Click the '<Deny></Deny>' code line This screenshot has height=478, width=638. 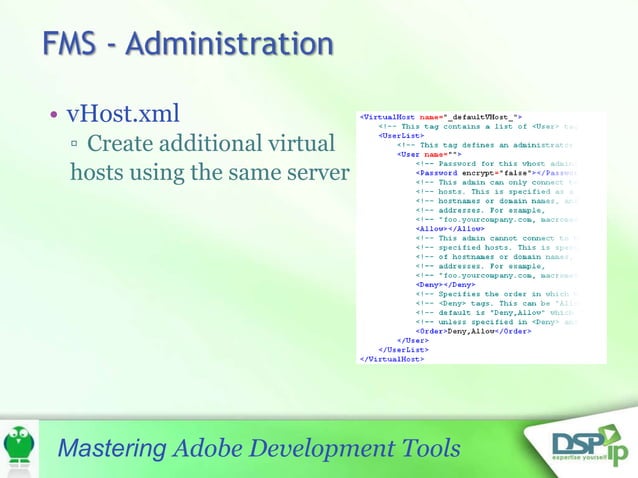click(446, 284)
